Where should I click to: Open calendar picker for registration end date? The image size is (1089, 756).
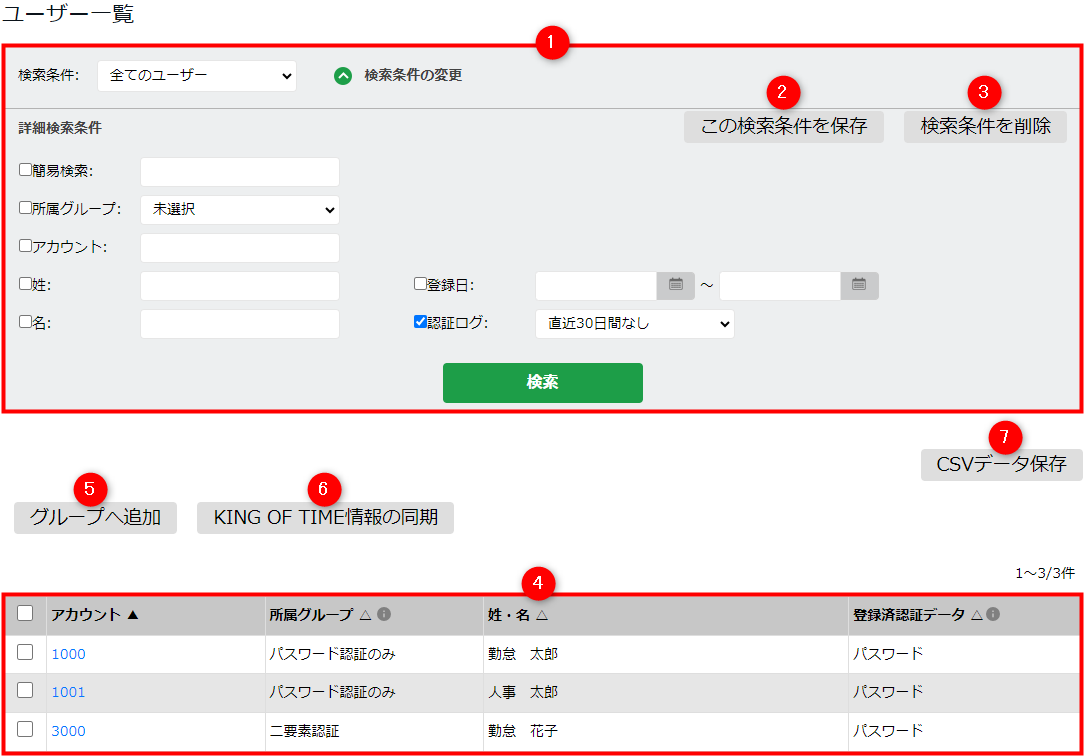pyautogui.click(x=859, y=286)
